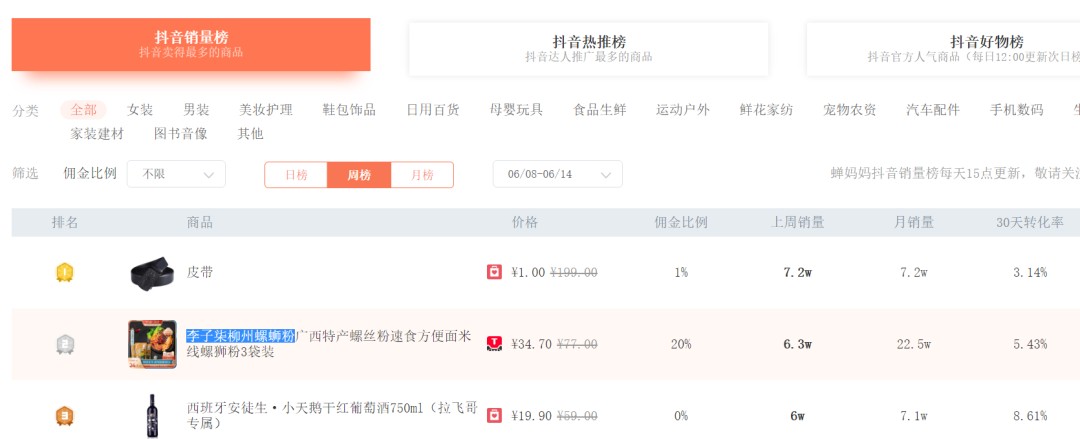Image resolution: width=1080 pixels, height=439 pixels.
Task: Click the red shop icon beside ¥19.90
Action: [494, 416]
